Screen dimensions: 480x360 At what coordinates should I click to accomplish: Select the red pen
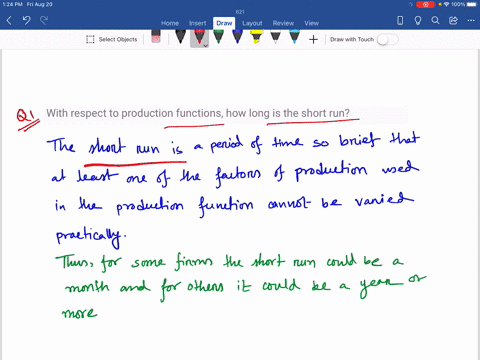pos(199,37)
